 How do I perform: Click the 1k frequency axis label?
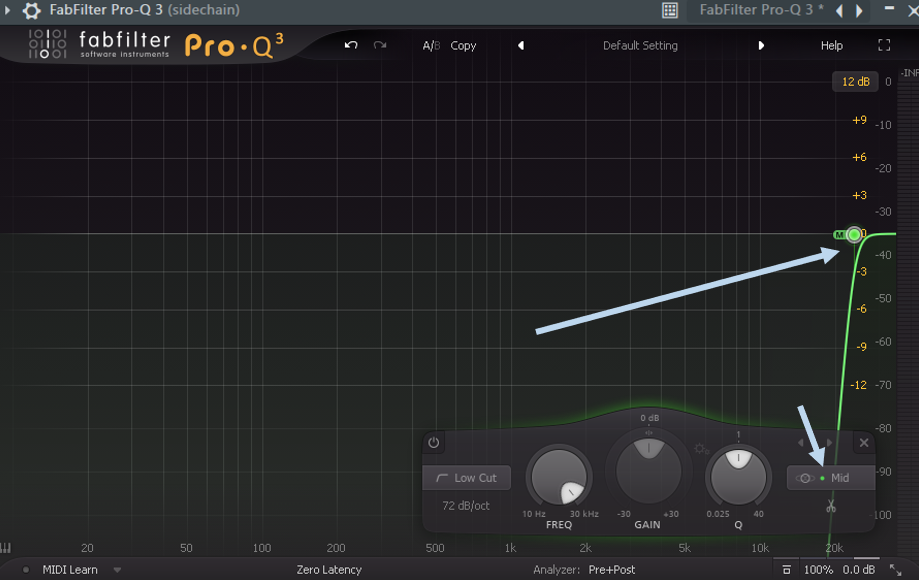coord(510,548)
